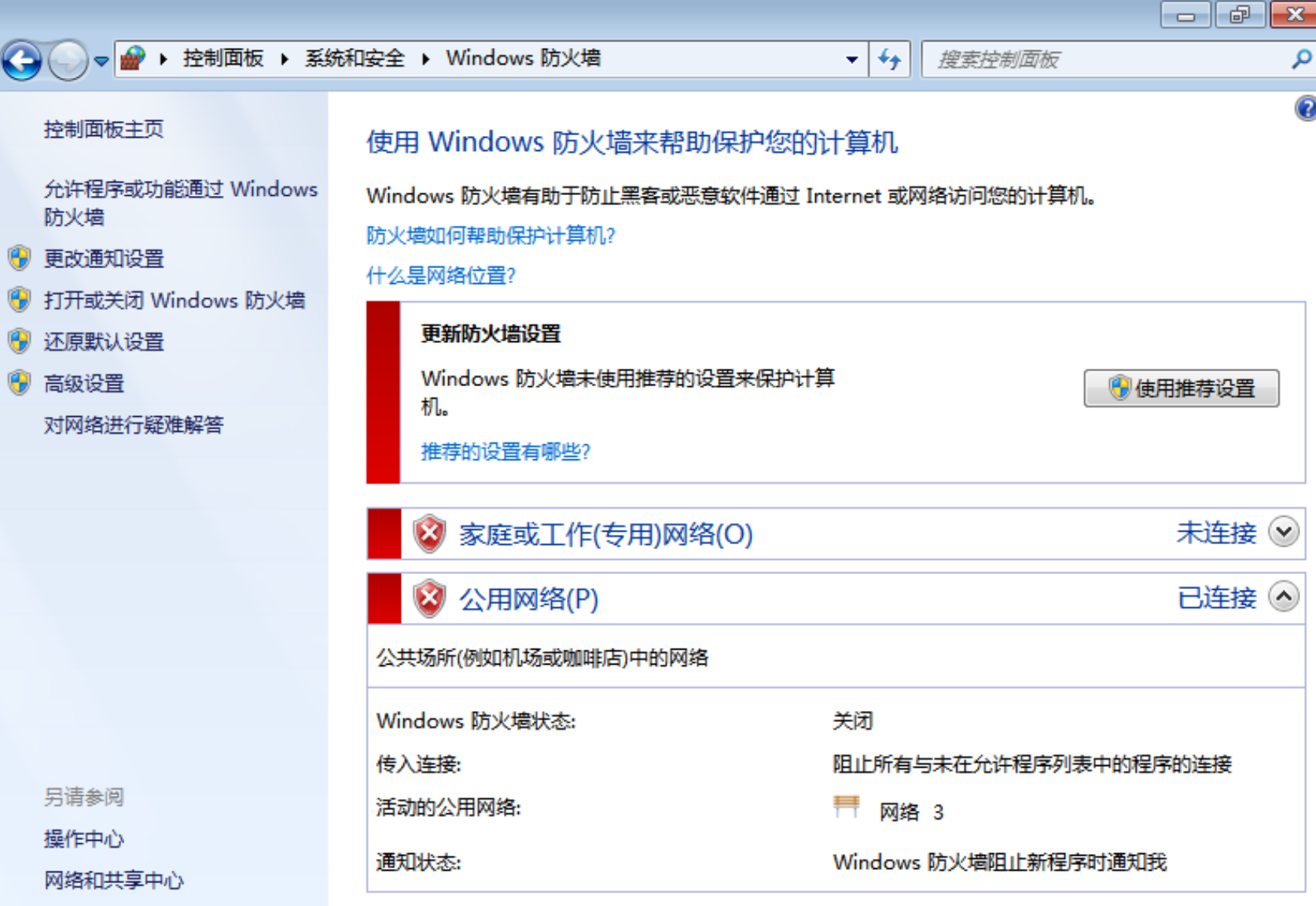Open 控制面板主页 in the sidebar
The image size is (1316, 906).
point(104,129)
